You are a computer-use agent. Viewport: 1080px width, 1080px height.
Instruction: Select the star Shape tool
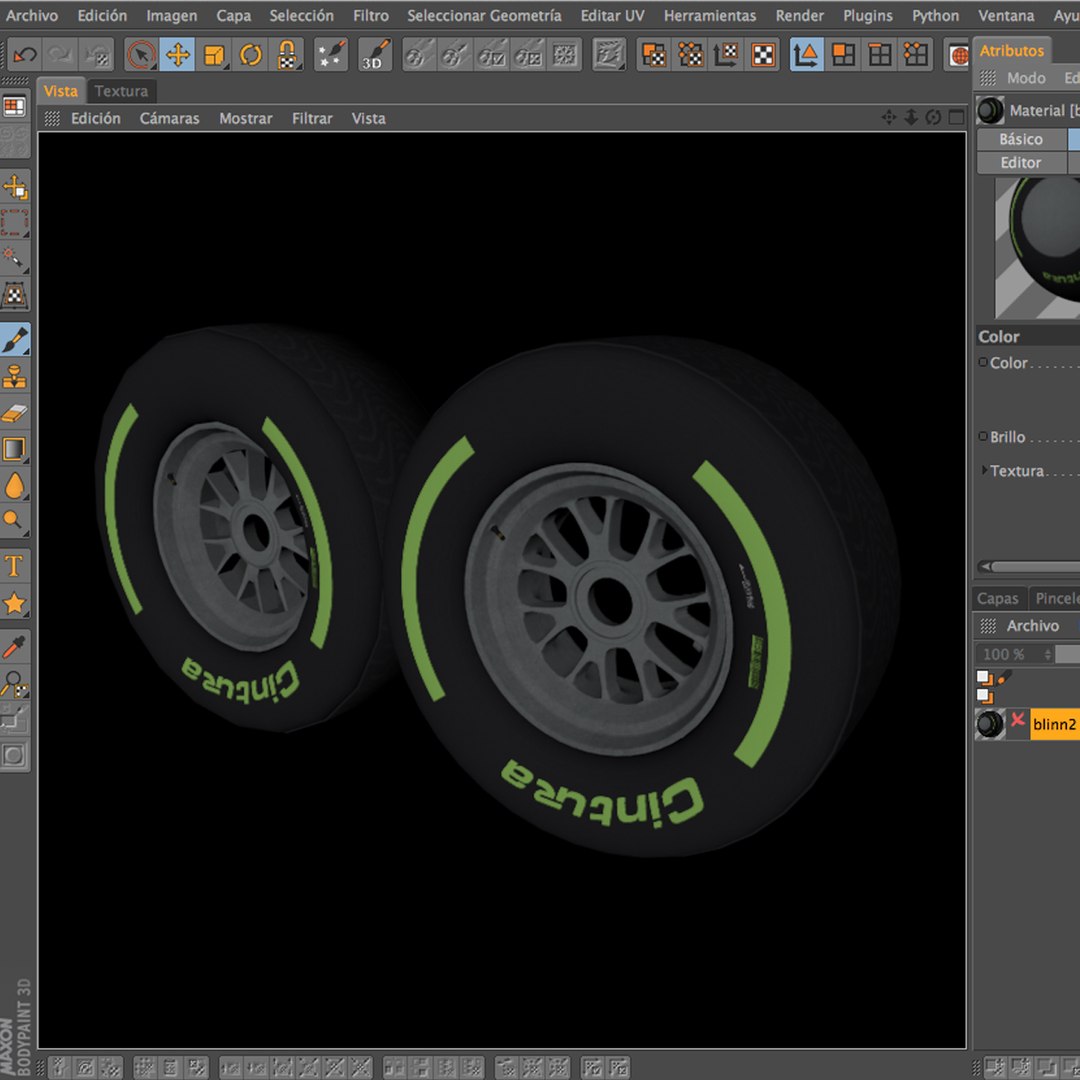[x=14, y=603]
